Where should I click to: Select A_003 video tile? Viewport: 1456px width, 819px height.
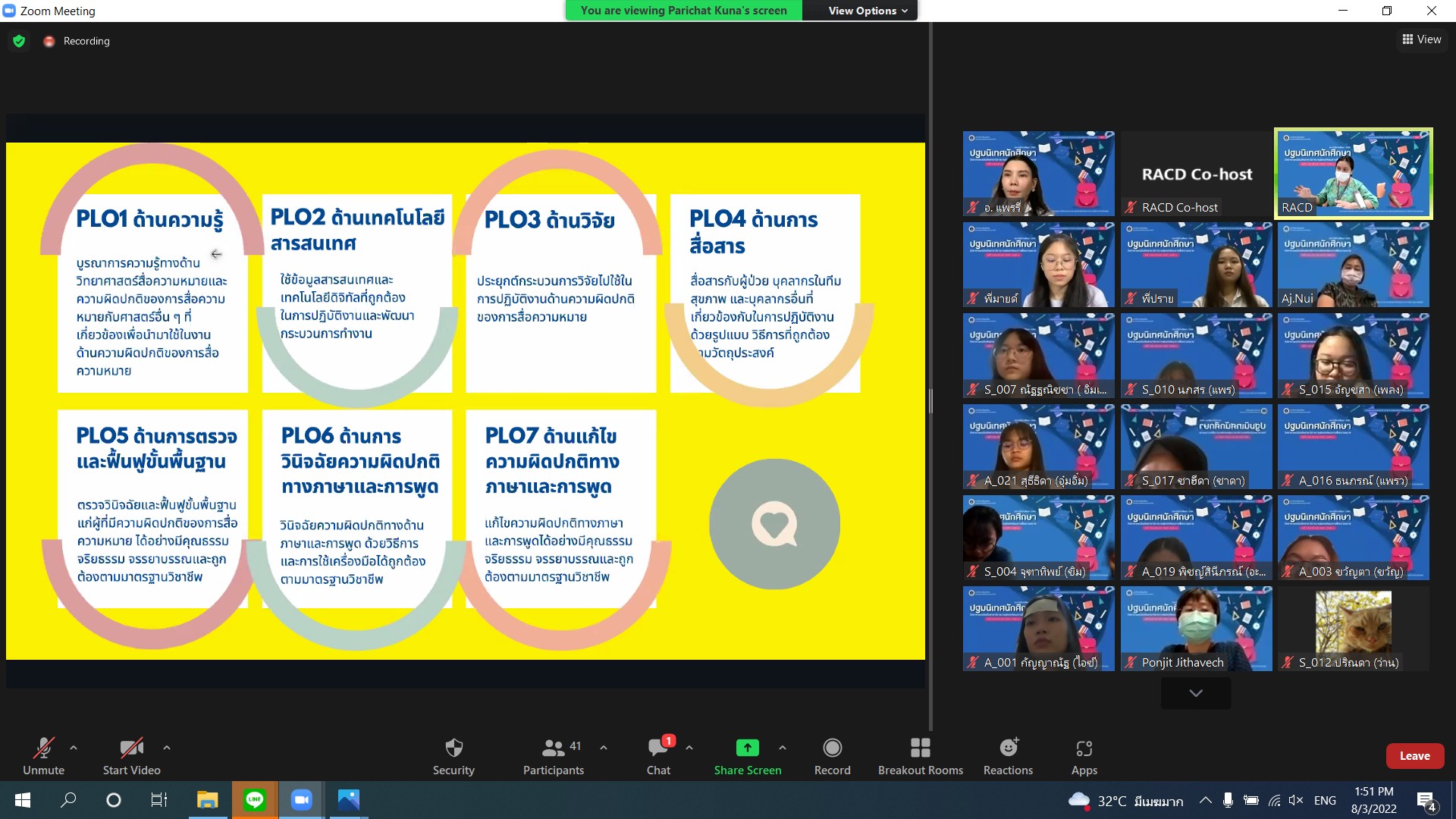1354,538
